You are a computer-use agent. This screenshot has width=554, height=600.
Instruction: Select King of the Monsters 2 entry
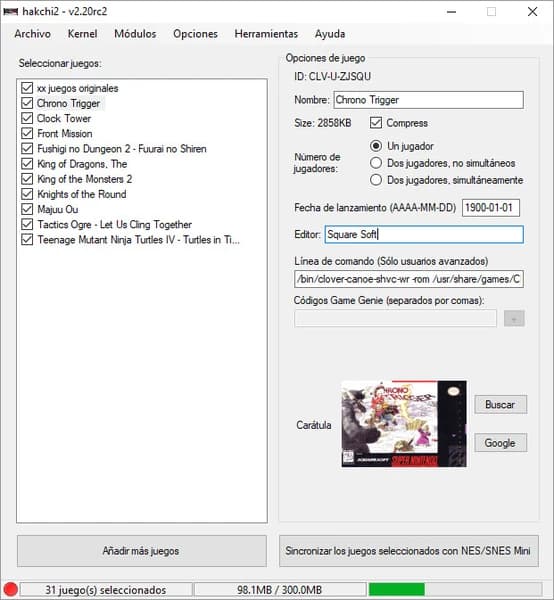coord(85,179)
